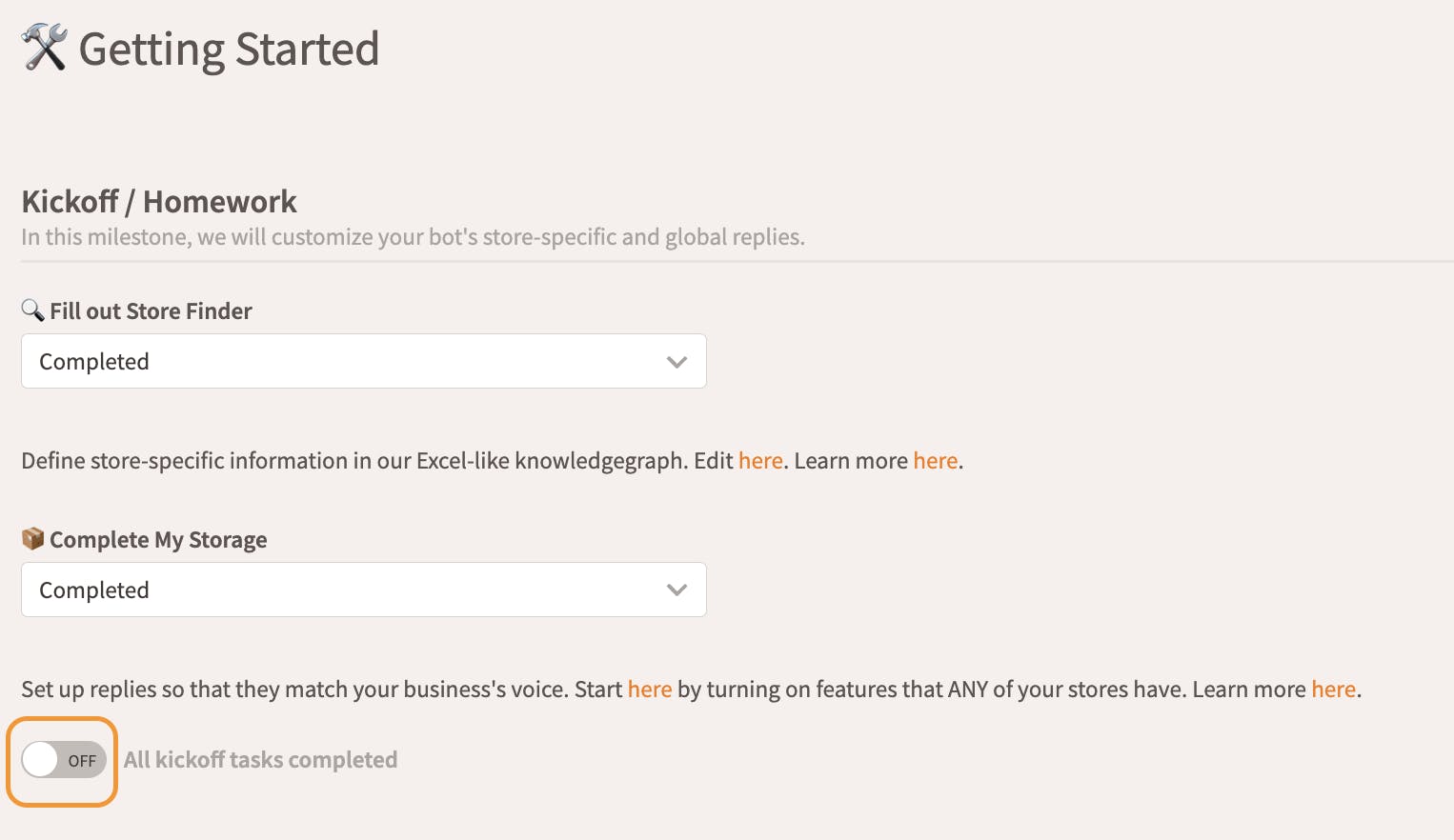Click the chevron arrow in Store Finder dropdown

pos(677,362)
